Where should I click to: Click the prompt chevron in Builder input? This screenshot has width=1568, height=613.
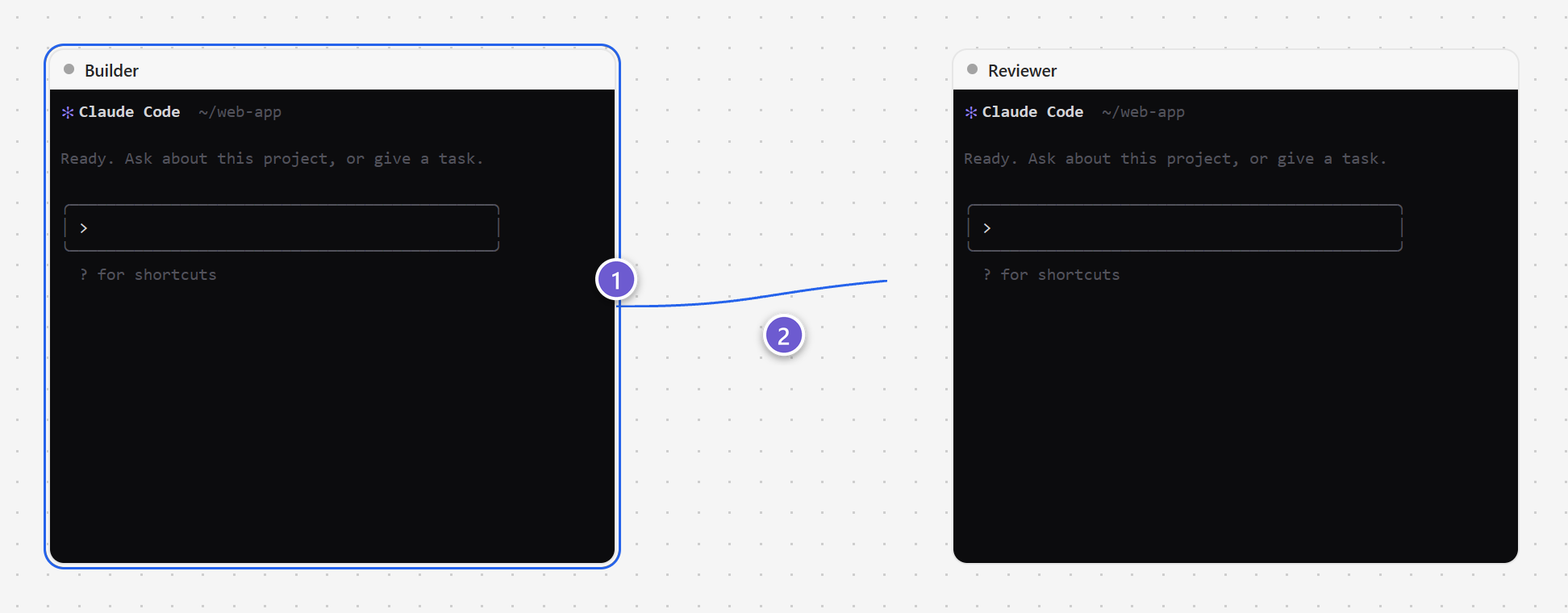tap(84, 228)
